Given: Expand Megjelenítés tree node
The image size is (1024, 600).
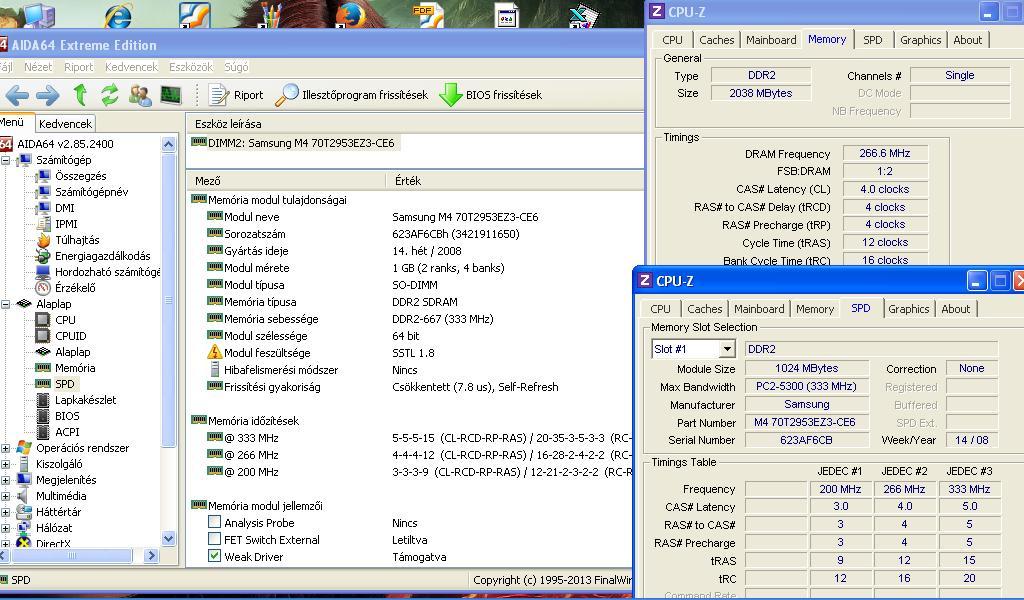Looking at the screenshot, I should coord(5,481).
